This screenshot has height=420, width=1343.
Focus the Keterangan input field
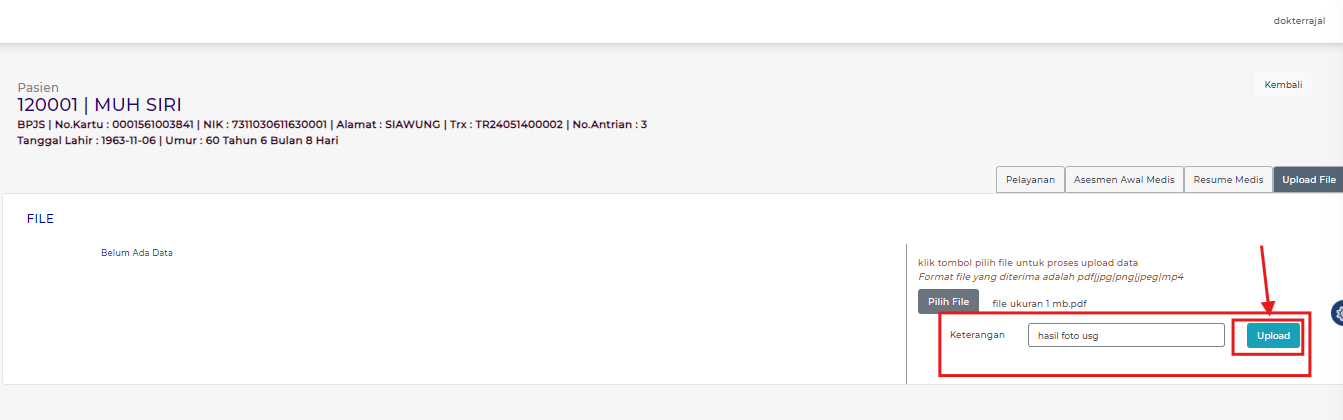[1125, 336]
